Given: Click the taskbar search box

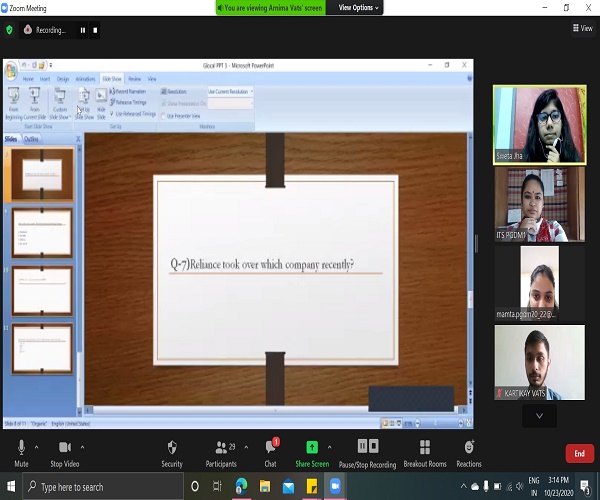Looking at the screenshot, I should (x=103, y=487).
